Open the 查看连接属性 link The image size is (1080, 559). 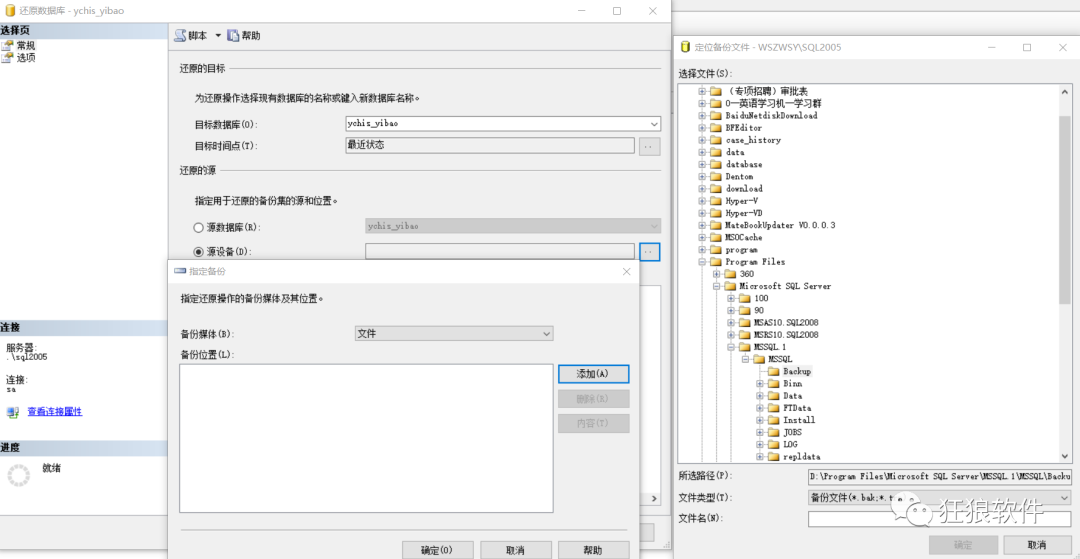[x=54, y=412]
